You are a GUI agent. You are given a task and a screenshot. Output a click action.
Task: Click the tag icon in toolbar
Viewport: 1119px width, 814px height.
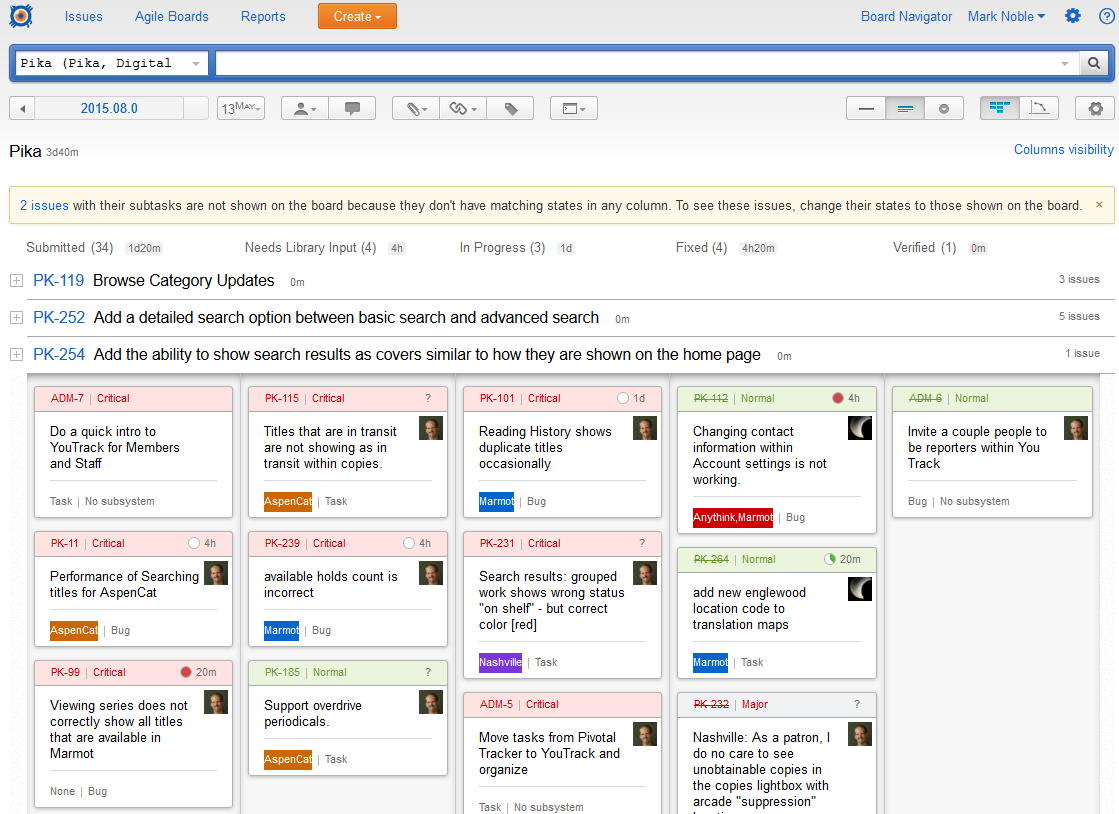(510, 108)
